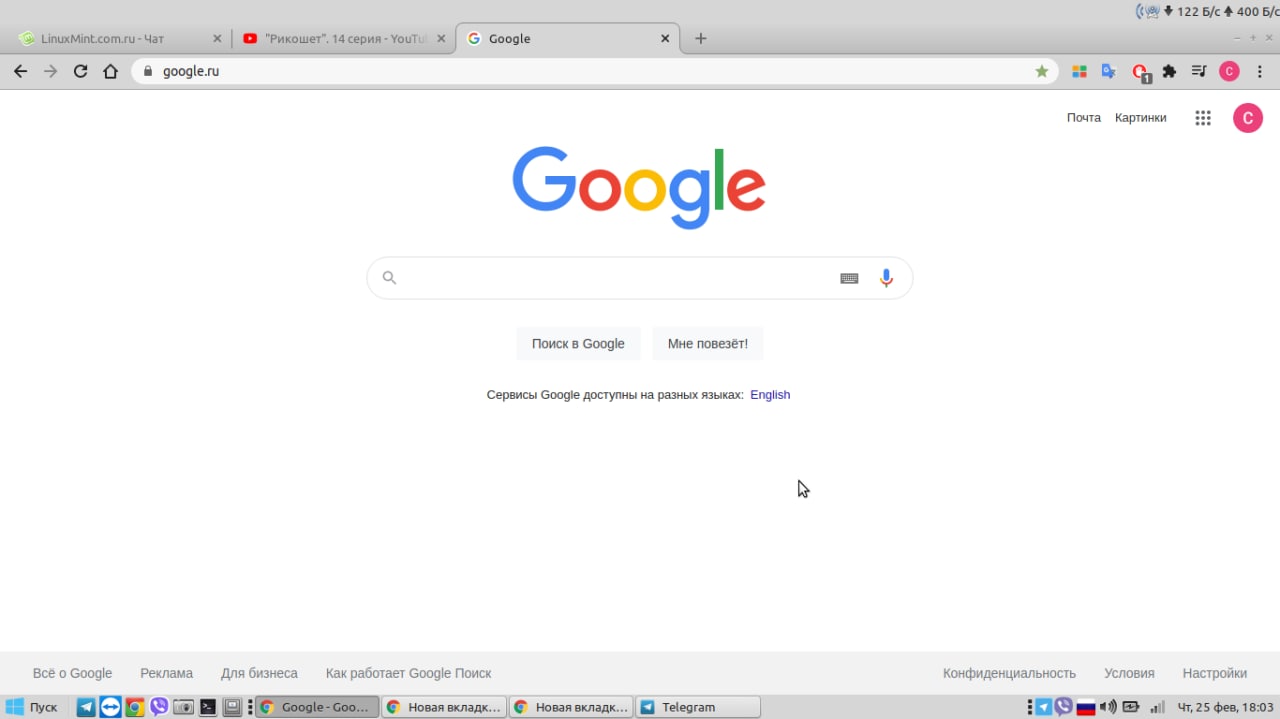Image resolution: width=1280 pixels, height=719 pixels.
Task: Open the network signal tray icon
Action: pyautogui.click(x=1157, y=707)
